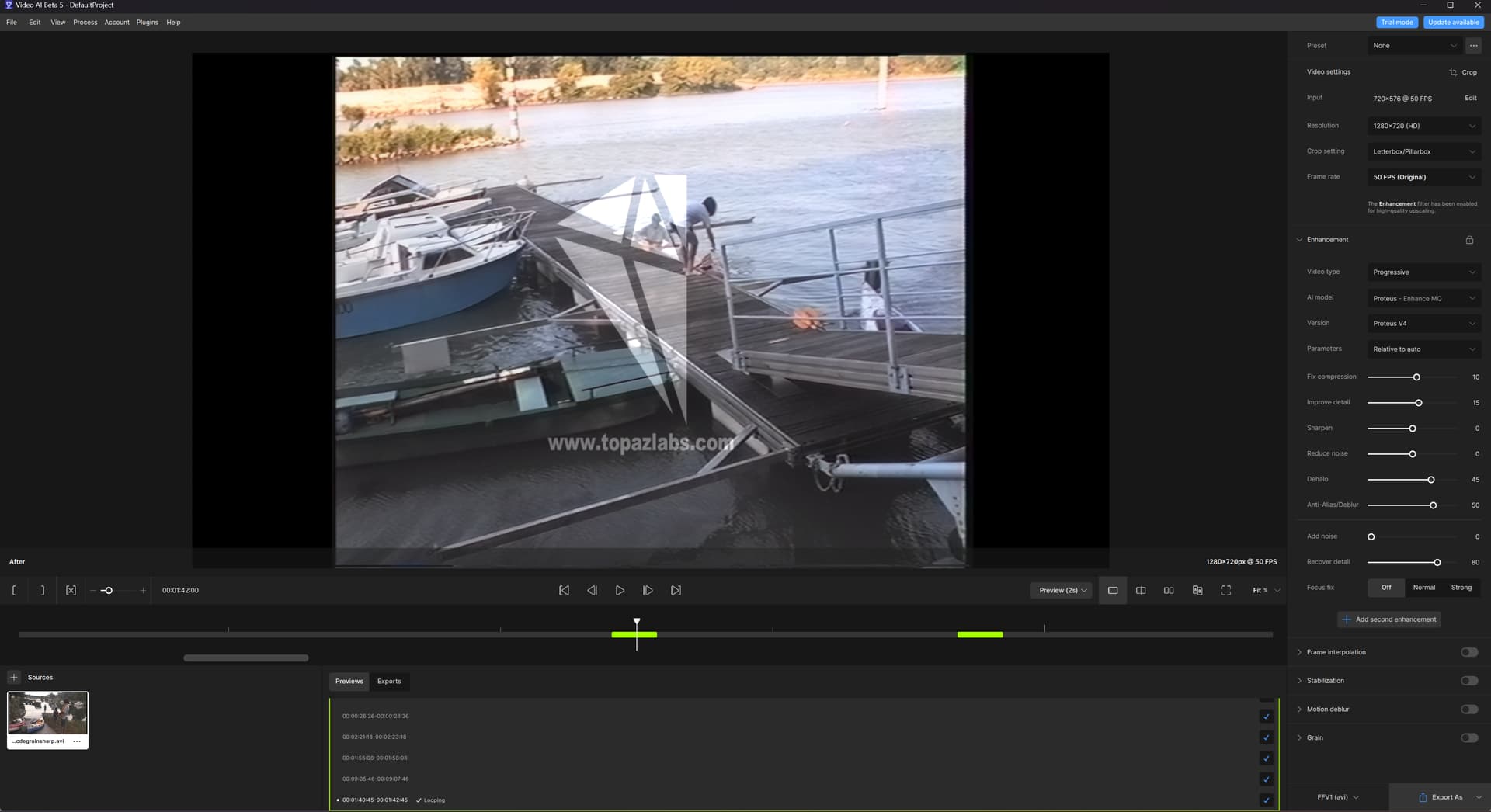Select the side-by-side preview layout
Image resolution: width=1491 pixels, height=812 pixels.
(1169, 590)
